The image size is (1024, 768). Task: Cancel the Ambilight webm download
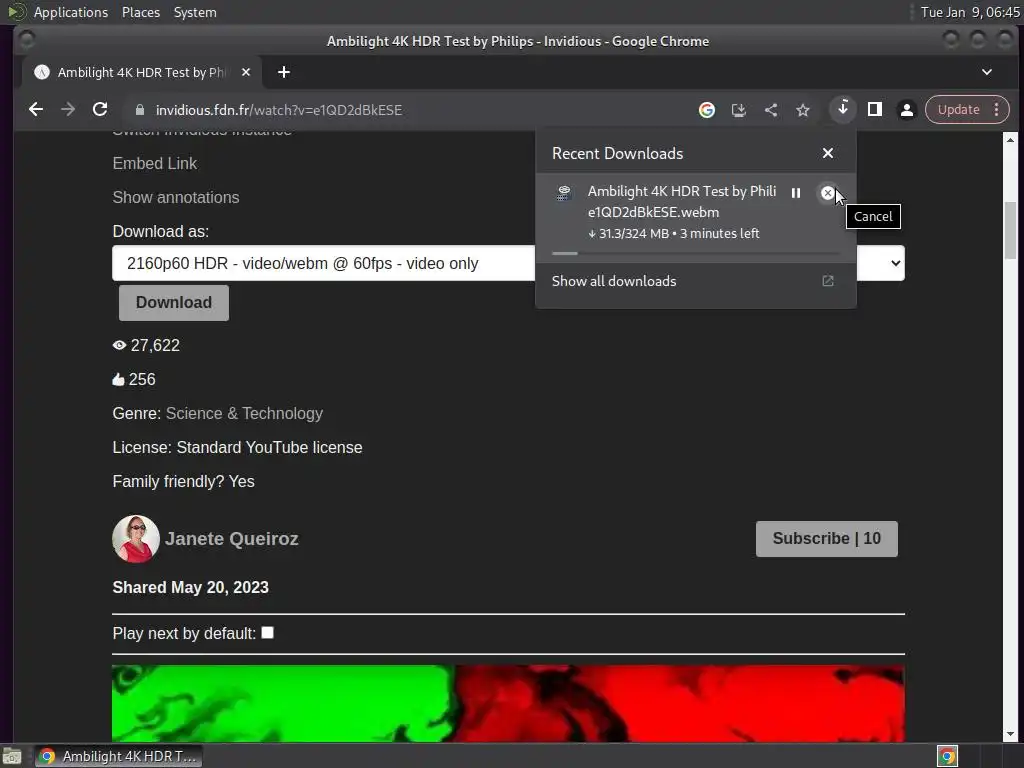pyautogui.click(x=827, y=193)
